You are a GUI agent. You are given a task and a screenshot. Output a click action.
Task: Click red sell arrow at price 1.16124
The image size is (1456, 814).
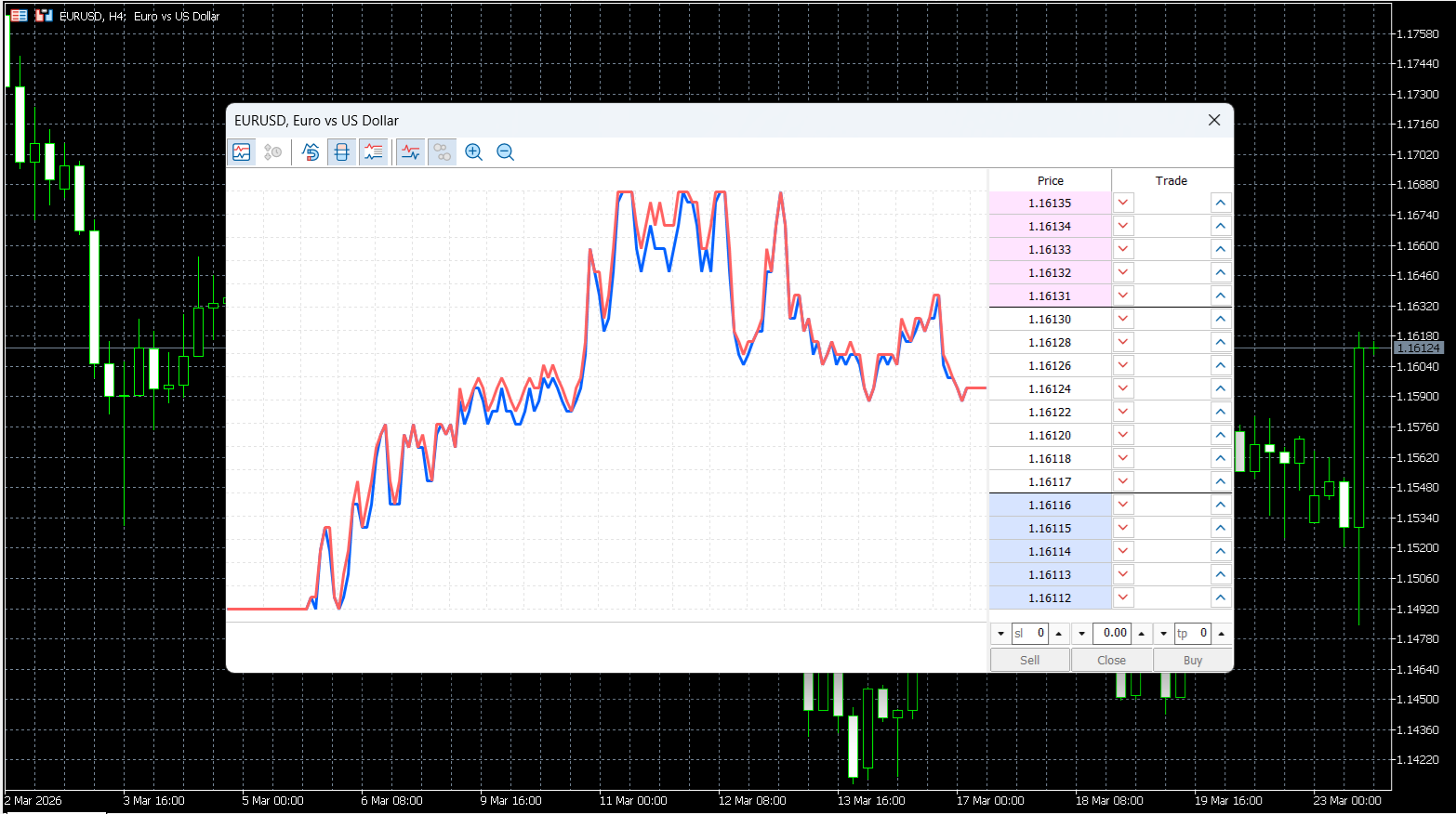[x=1123, y=388]
